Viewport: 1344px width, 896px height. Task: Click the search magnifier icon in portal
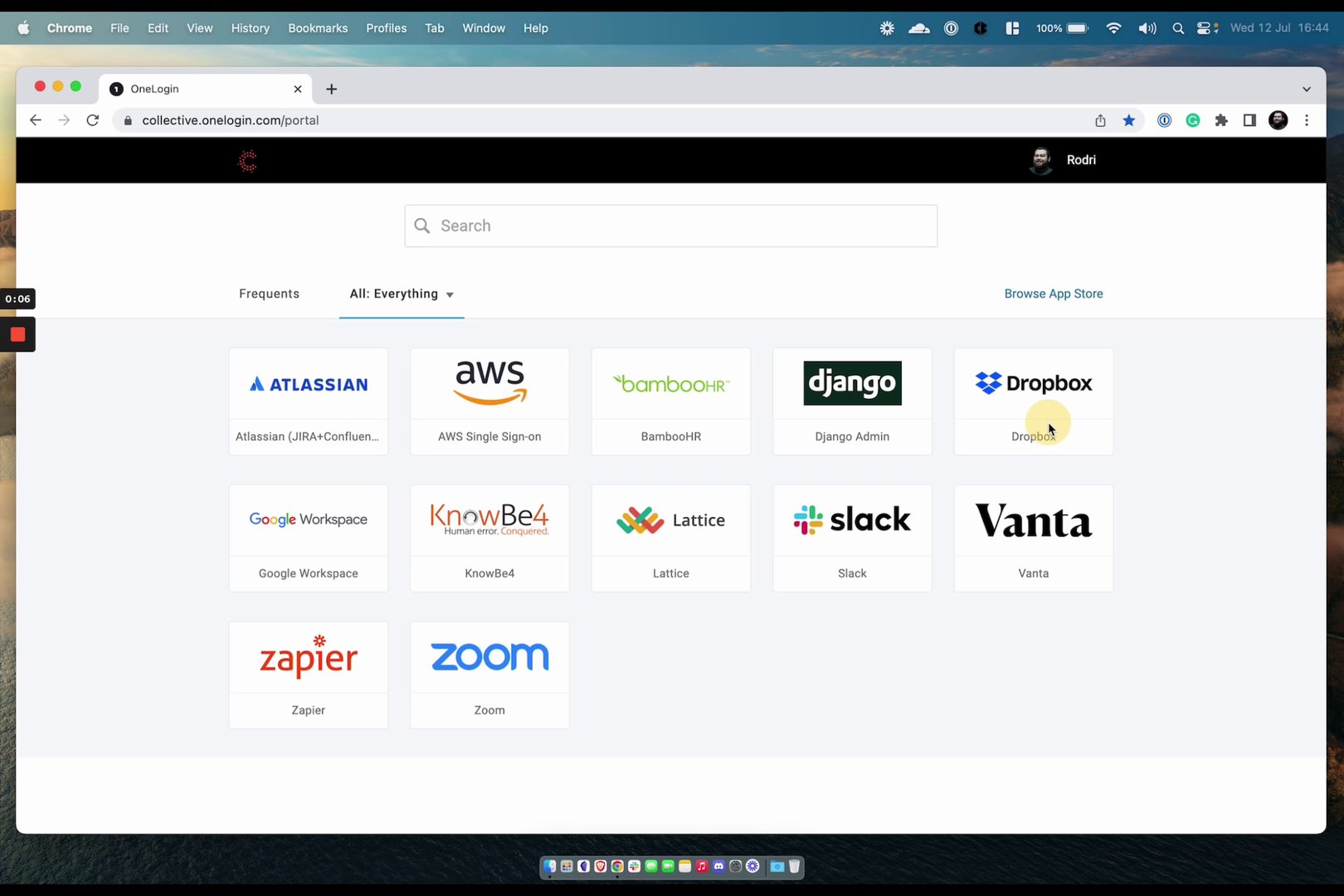tap(422, 226)
